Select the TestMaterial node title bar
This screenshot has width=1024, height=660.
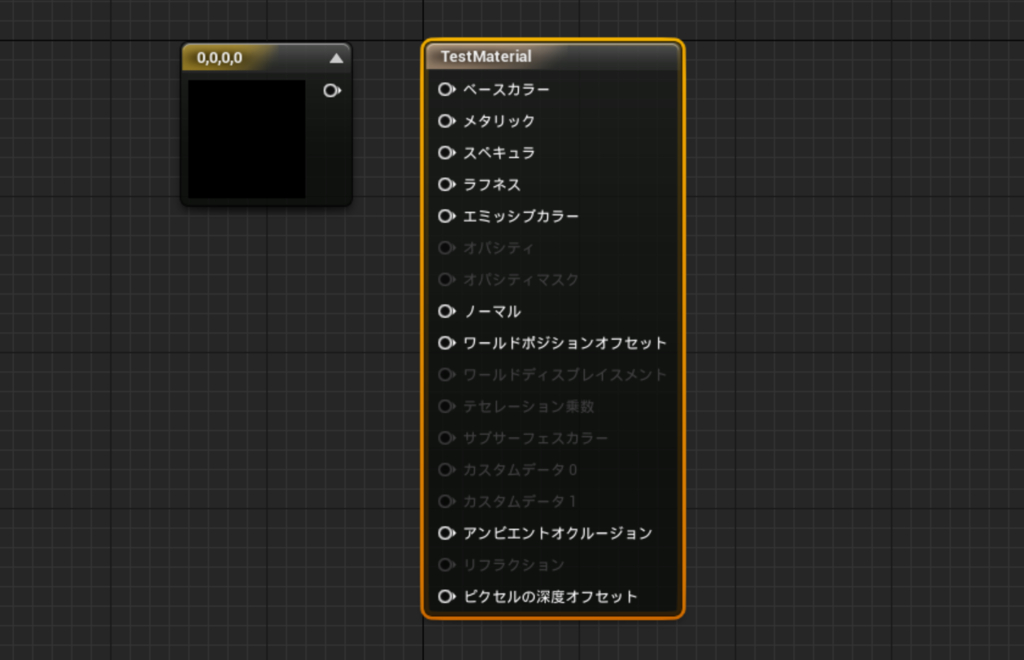click(x=553, y=57)
